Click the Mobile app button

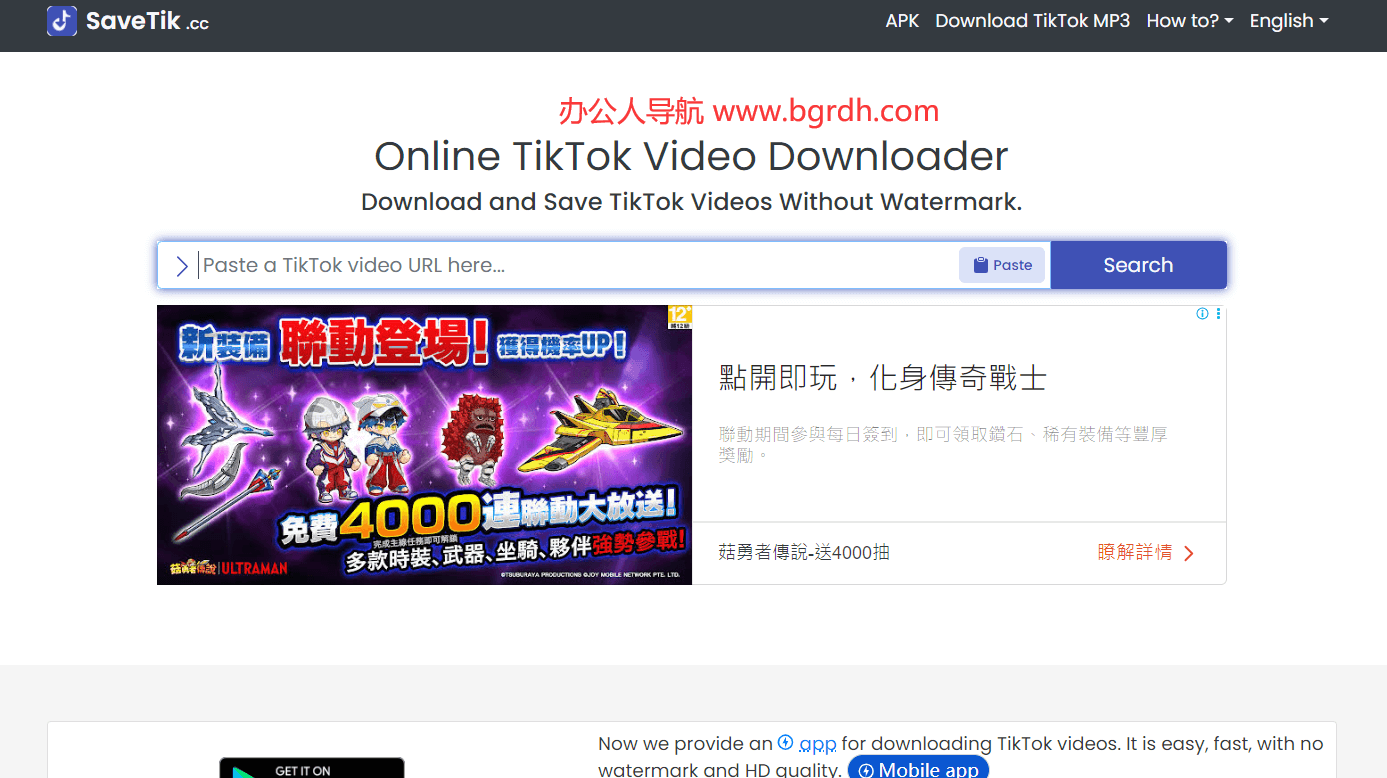917,768
